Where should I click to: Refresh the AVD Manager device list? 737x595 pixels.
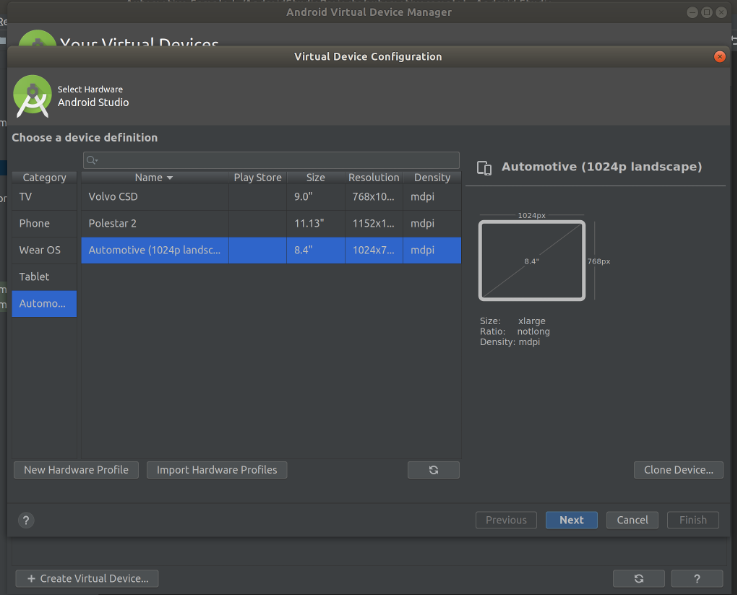click(639, 579)
